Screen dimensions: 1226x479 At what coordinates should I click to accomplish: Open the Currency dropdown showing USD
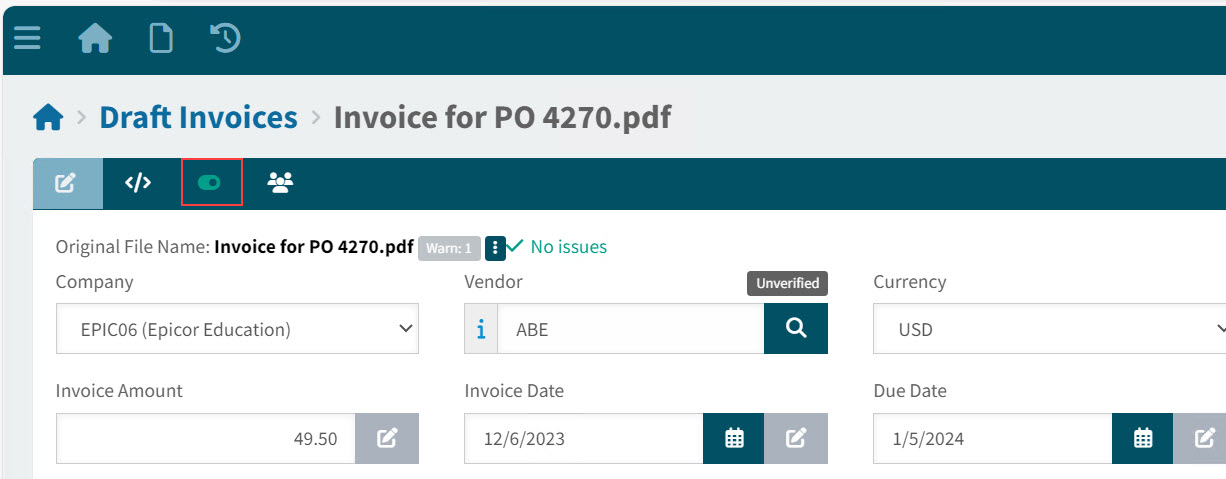point(1050,329)
